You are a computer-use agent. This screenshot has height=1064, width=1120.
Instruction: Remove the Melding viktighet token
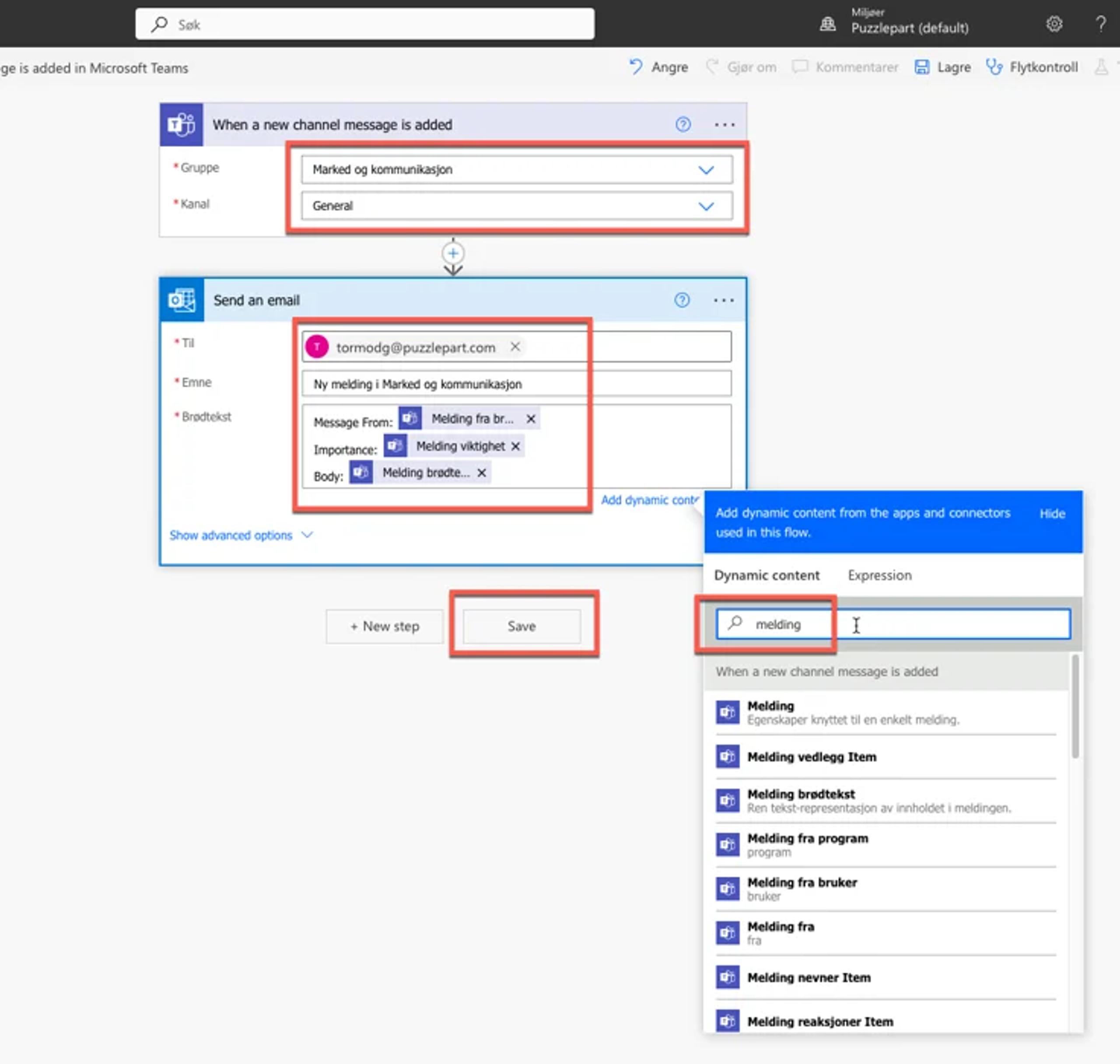point(515,446)
